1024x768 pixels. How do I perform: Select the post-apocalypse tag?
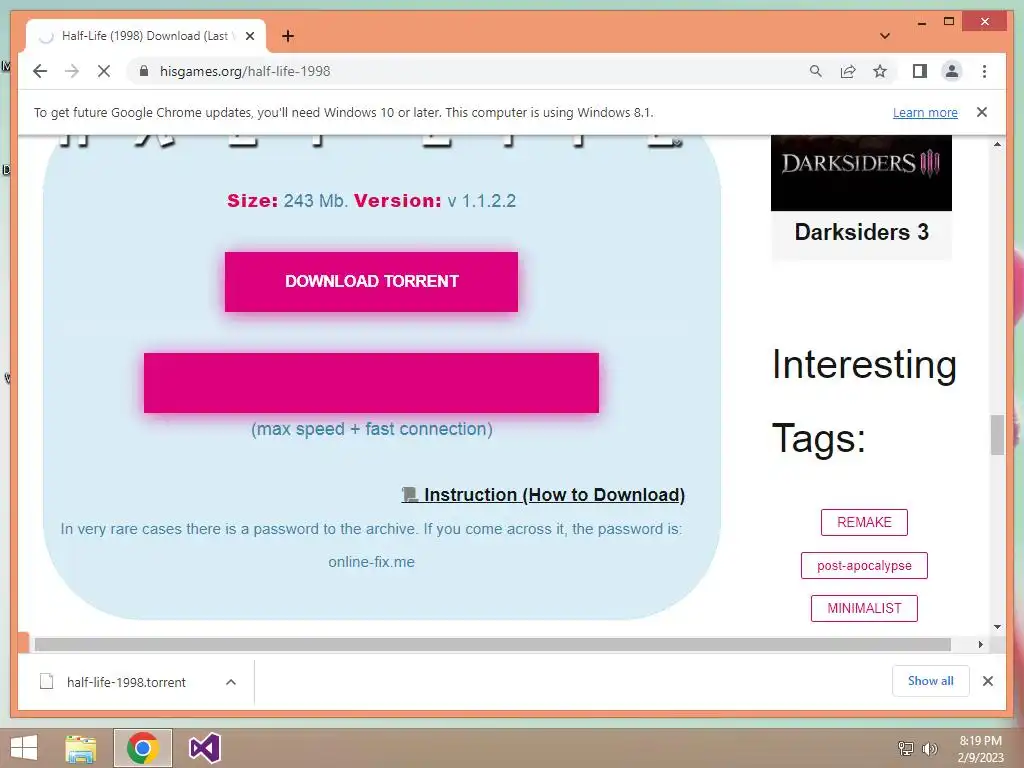pos(864,566)
